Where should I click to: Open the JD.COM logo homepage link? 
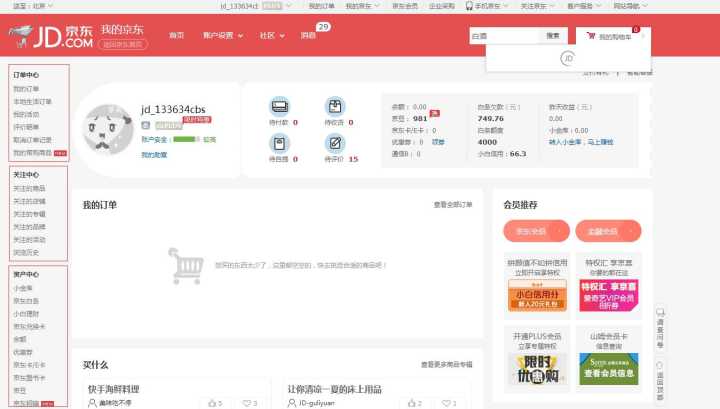pos(51,36)
